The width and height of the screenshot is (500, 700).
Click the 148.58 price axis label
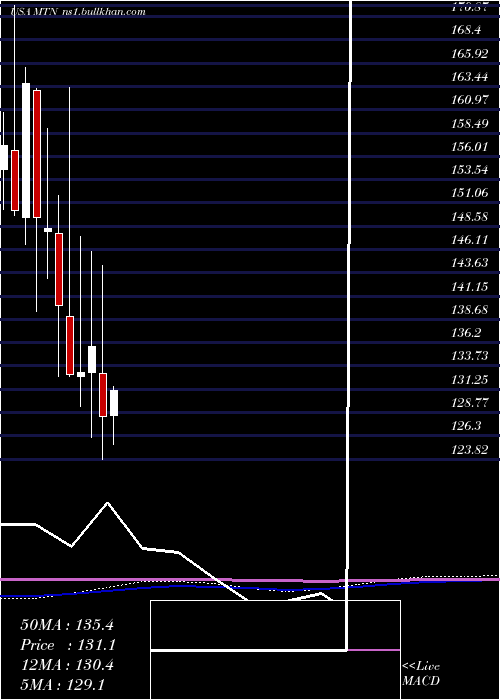coord(470,217)
